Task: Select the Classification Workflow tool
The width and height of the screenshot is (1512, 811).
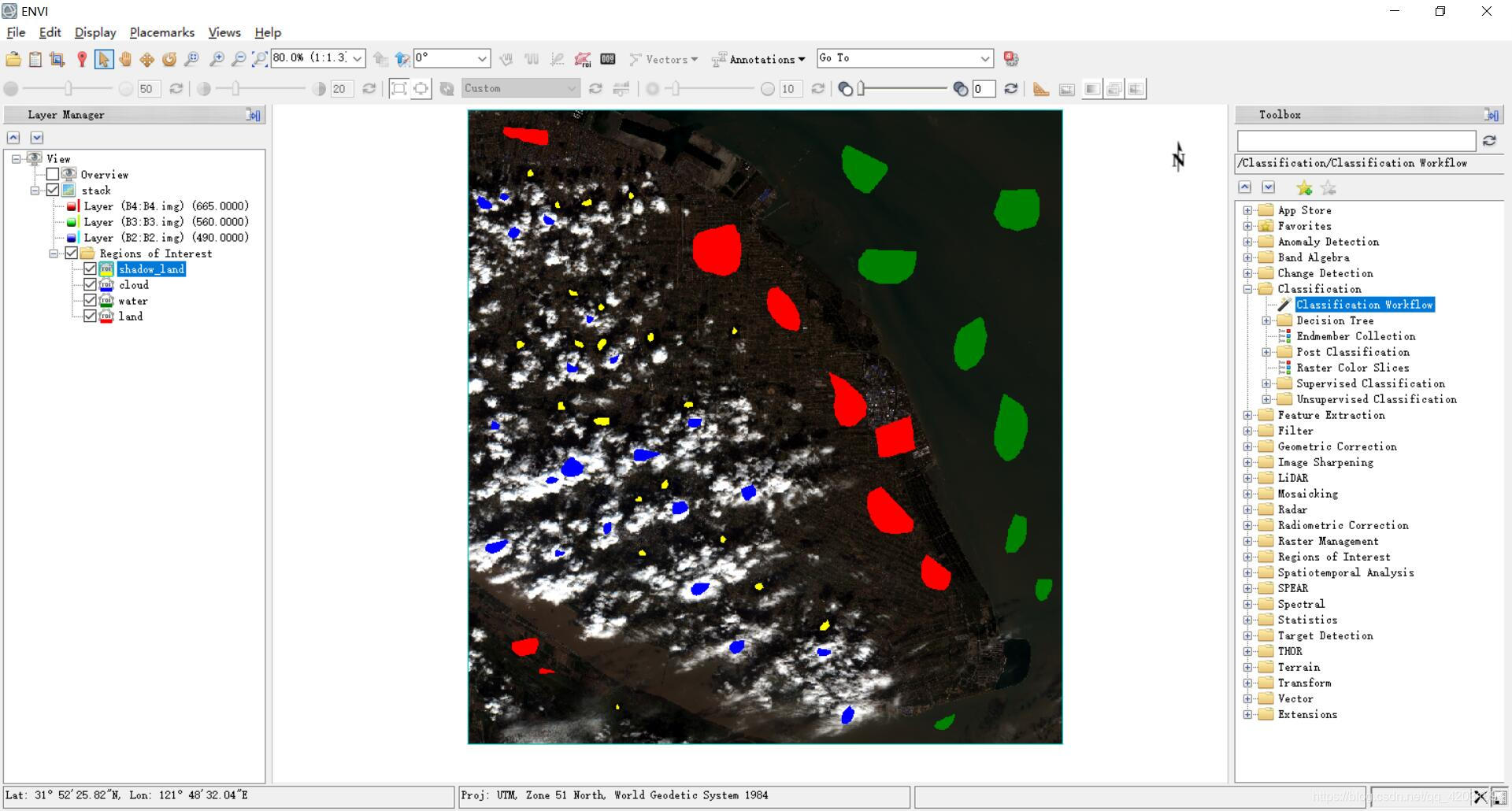Action: click(x=1365, y=305)
